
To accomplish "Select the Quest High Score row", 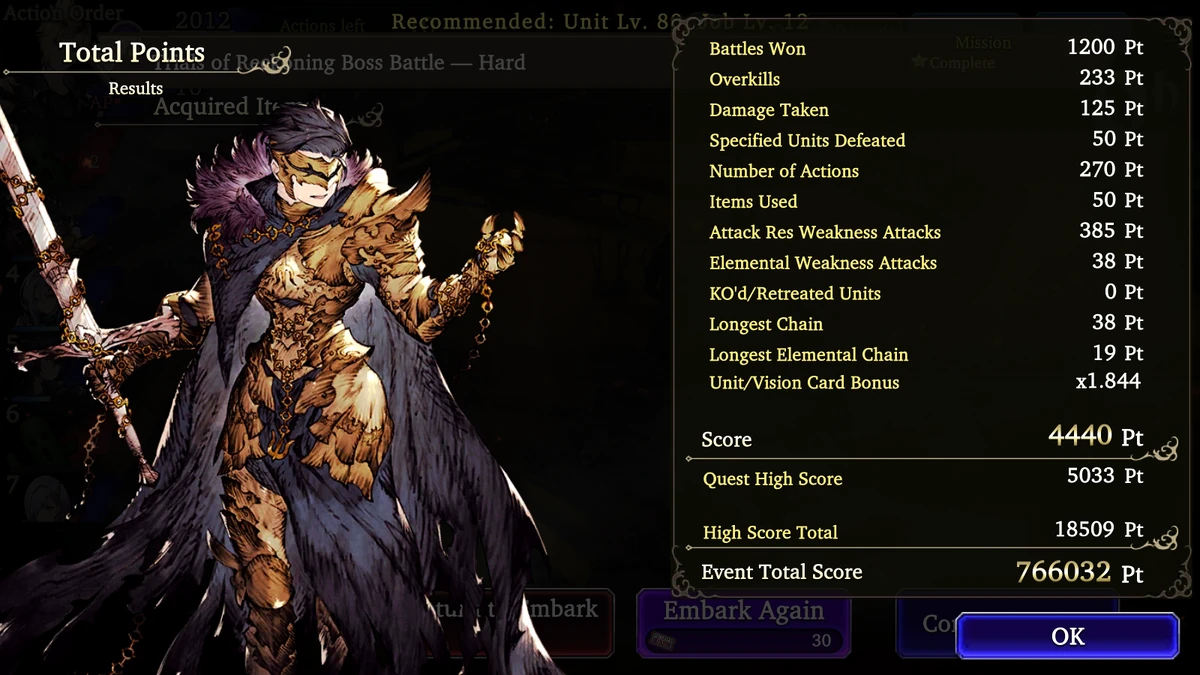I will click(923, 477).
